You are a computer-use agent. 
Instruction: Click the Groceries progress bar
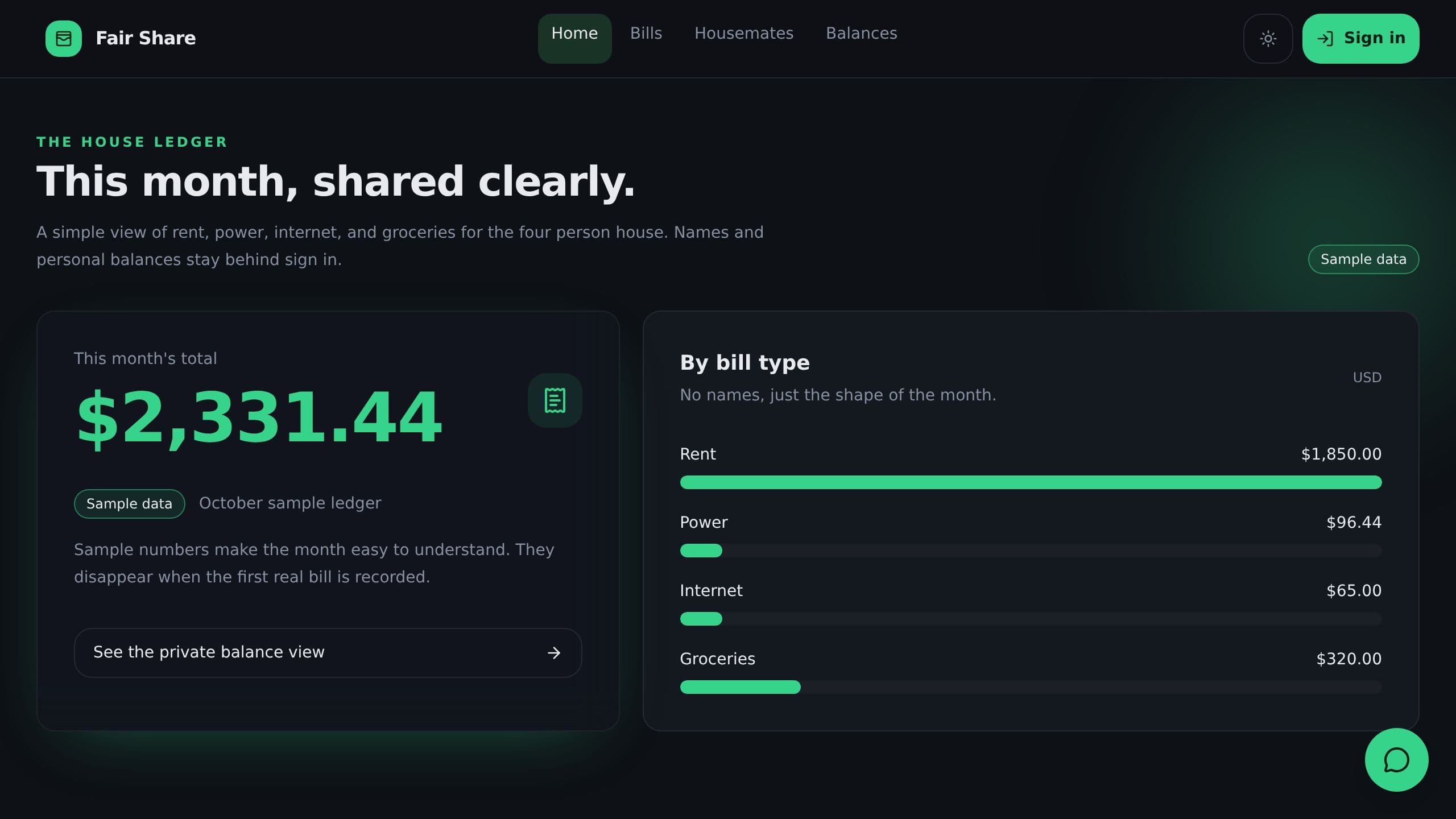click(x=1031, y=687)
